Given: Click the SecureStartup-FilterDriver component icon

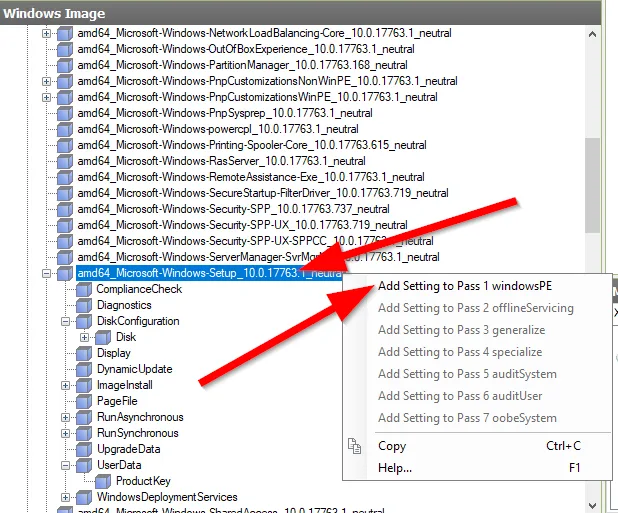Looking at the screenshot, I should click(x=65, y=193).
